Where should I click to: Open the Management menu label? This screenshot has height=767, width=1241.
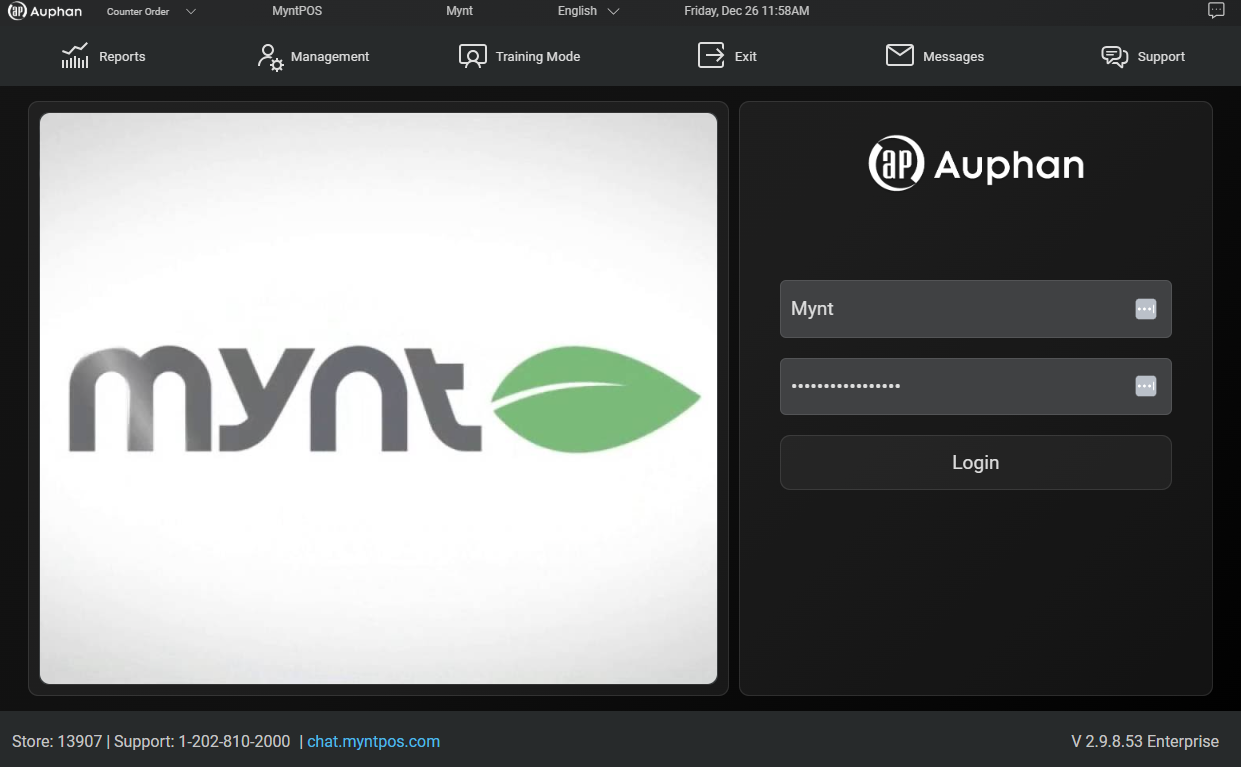pyautogui.click(x=330, y=57)
